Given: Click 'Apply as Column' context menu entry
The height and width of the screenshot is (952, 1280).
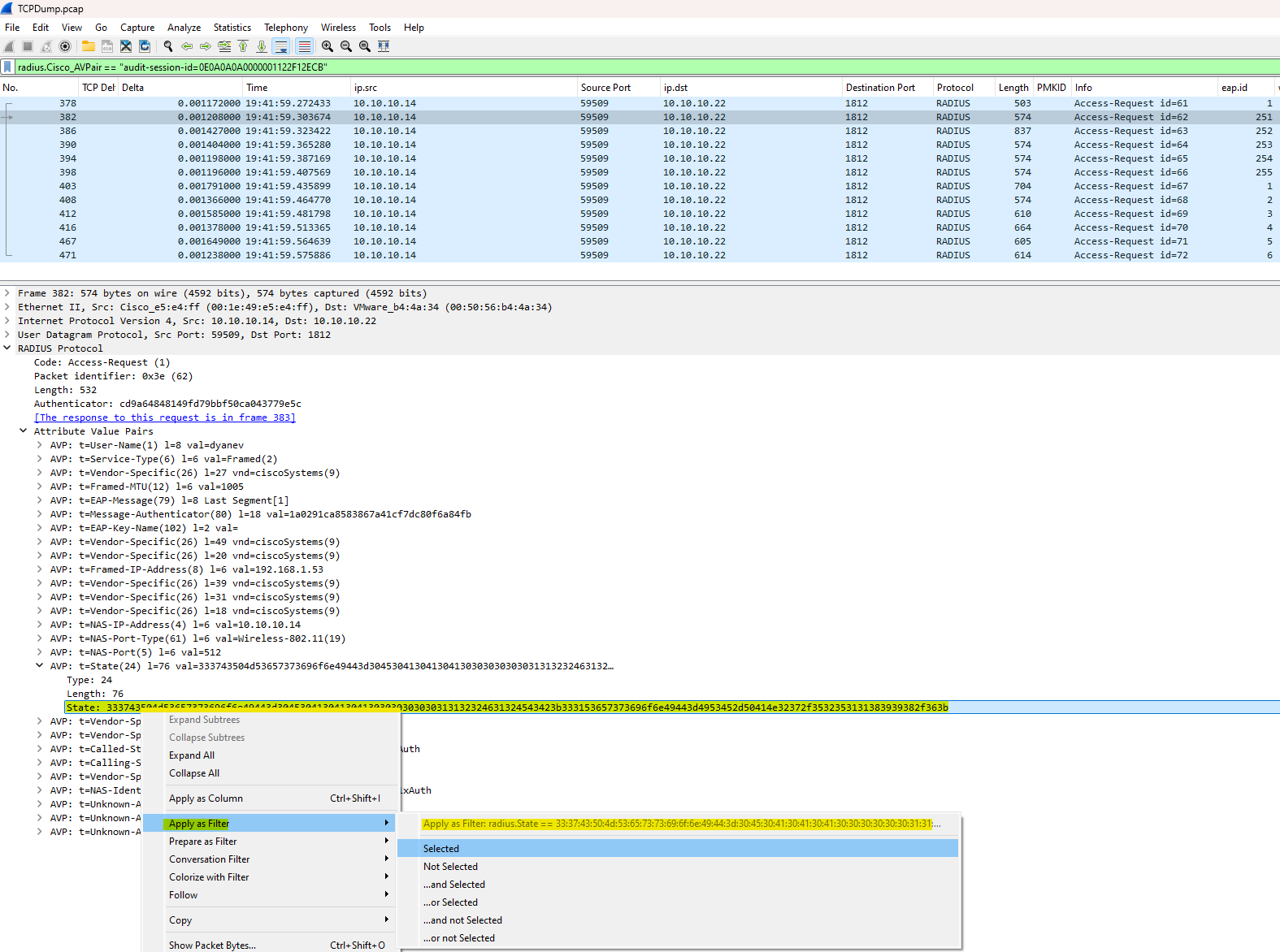Looking at the screenshot, I should [206, 798].
